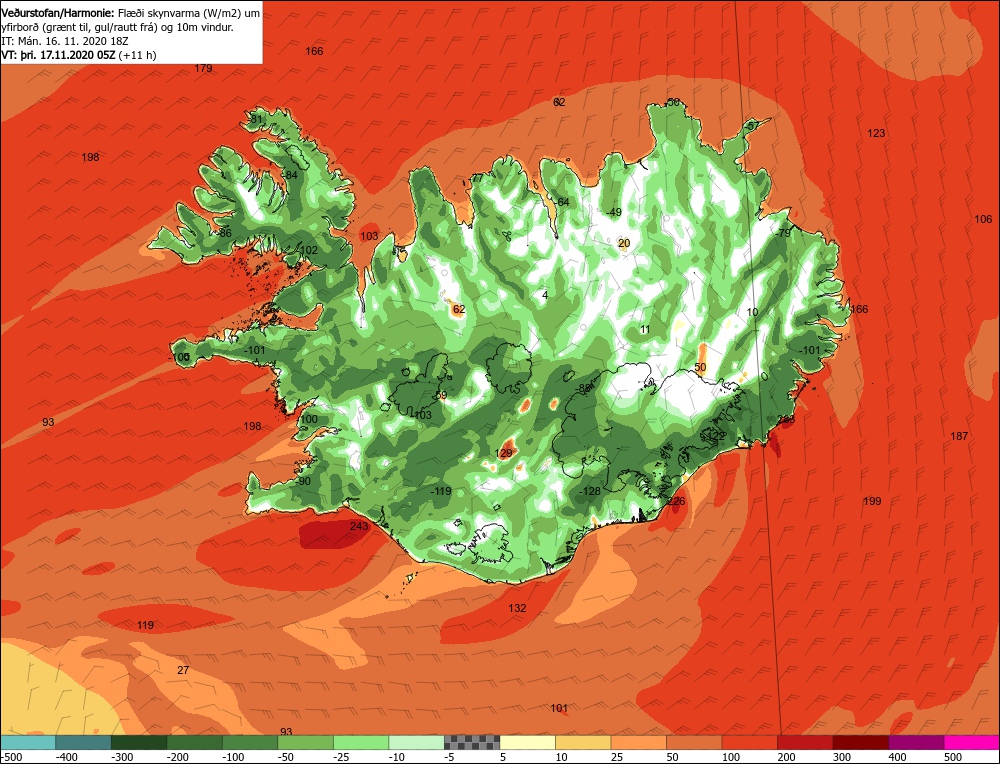Select the green legend swatch between -200 and -100

pyautogui.click(x=194, y=742)
